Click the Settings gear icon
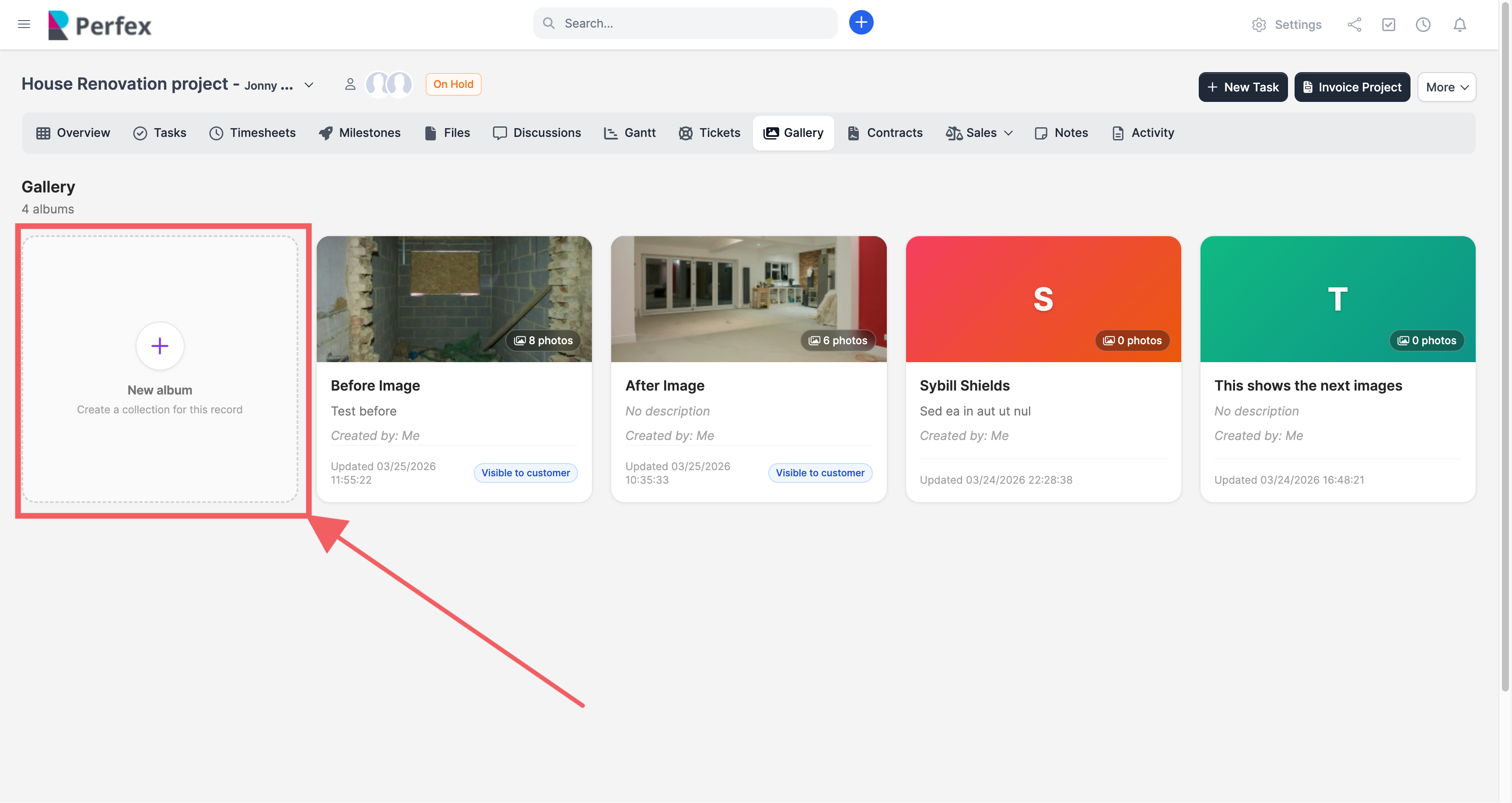Image resolution: width=1512 pixels, height=803 pixels. coord(1258,24)
